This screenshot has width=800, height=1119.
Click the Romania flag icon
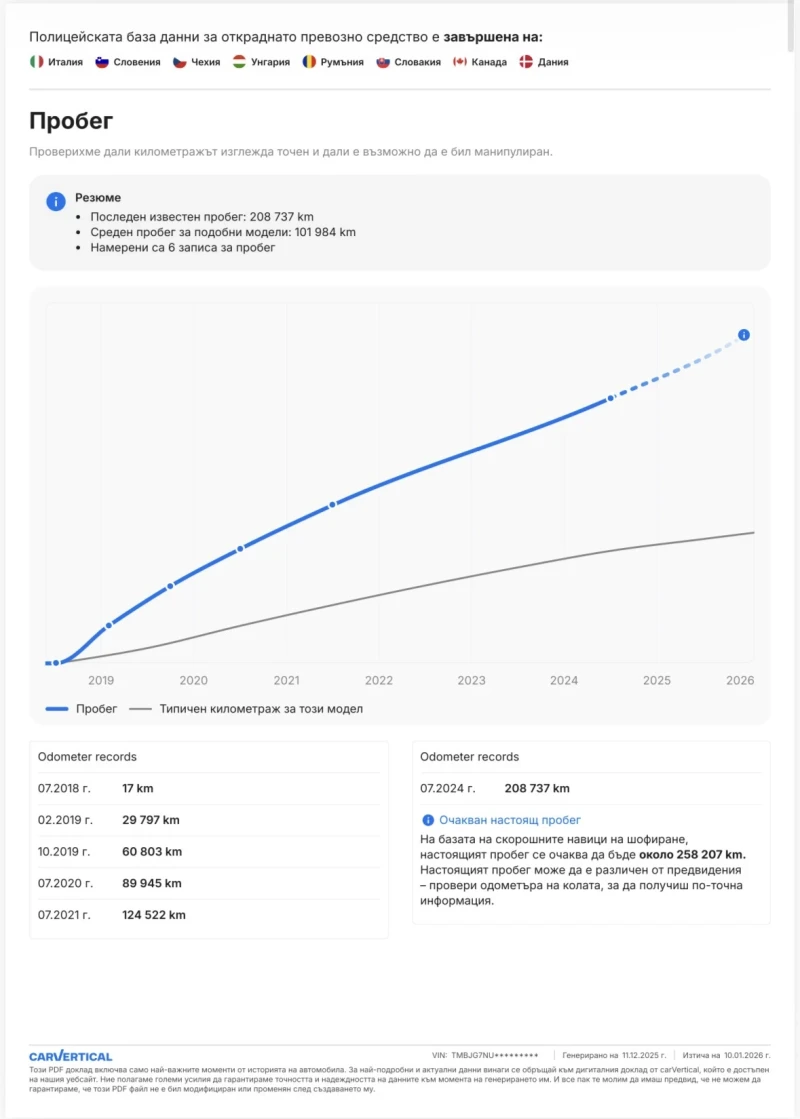click(x=309, y=62)
